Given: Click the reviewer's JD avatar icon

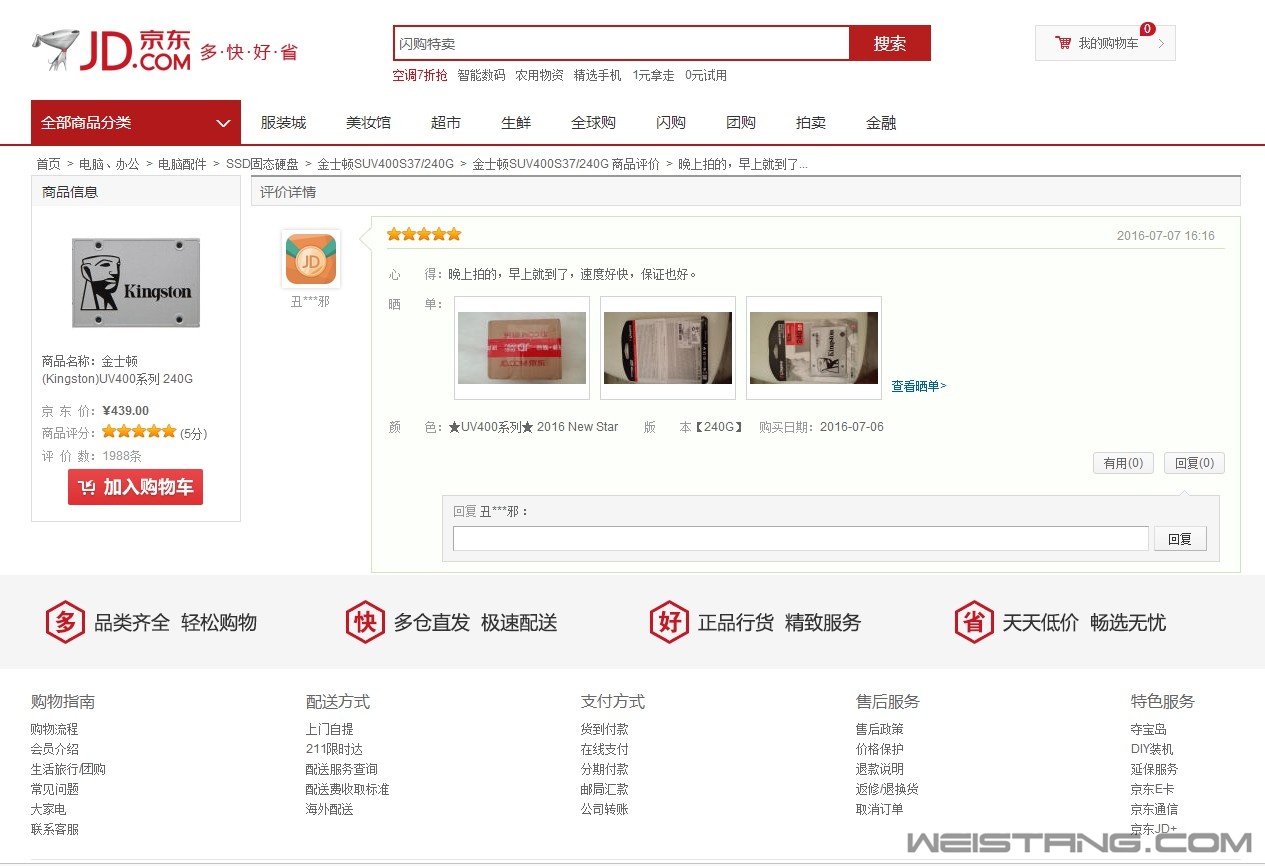Looking at the screenshot, I should [310, 259].
